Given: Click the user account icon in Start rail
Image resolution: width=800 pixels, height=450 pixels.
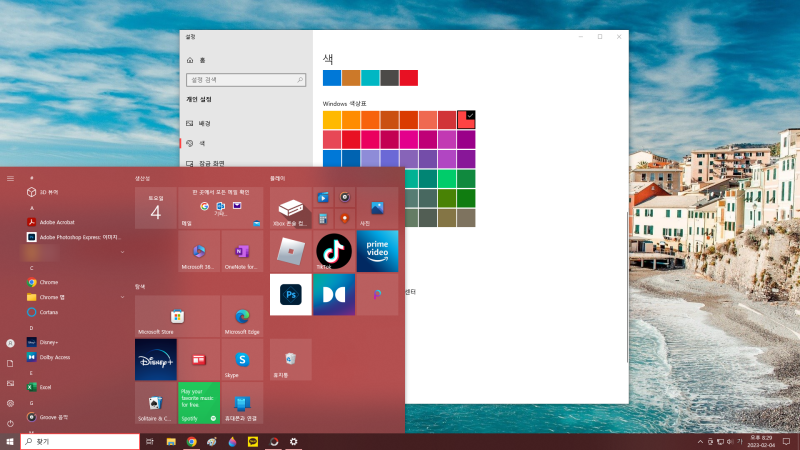Looking at the screenshot, I should (x=10, y=343).
